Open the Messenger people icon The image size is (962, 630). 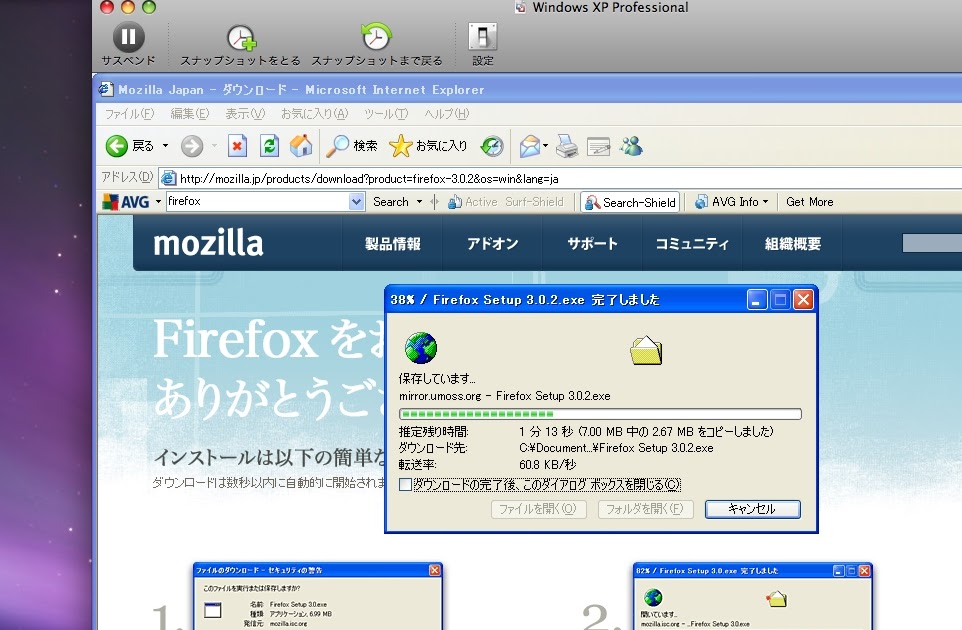coord(631,146)
